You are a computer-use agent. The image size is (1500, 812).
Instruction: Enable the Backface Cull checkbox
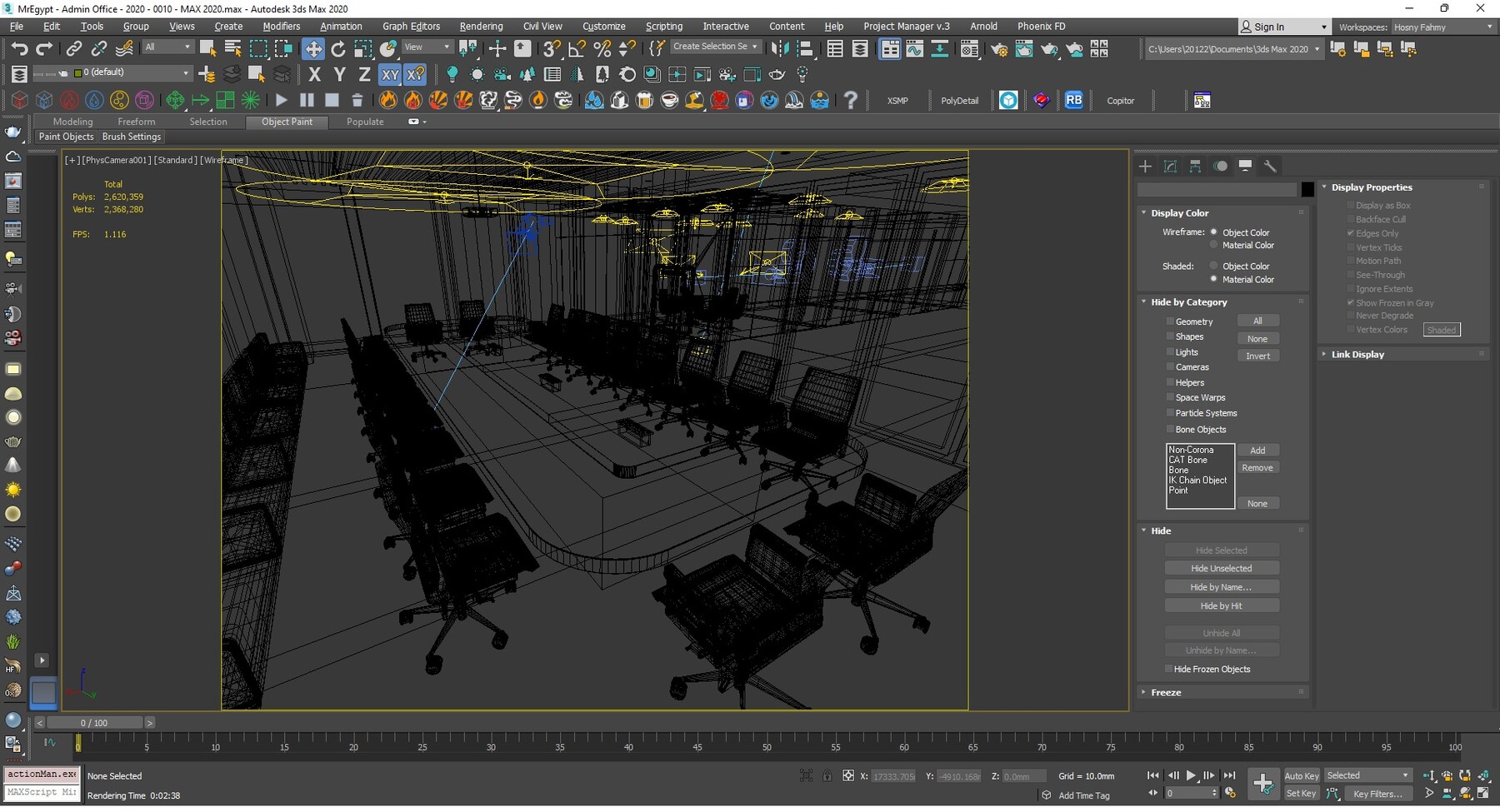[x=1351, y=219]
